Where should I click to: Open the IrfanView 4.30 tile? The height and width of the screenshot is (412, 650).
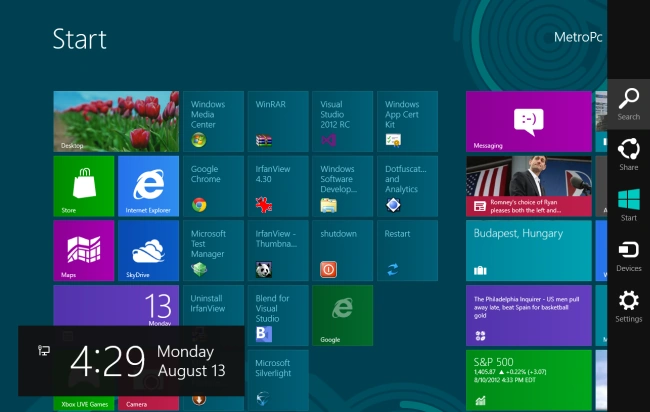pyautogui.click(x=278, y=186)
